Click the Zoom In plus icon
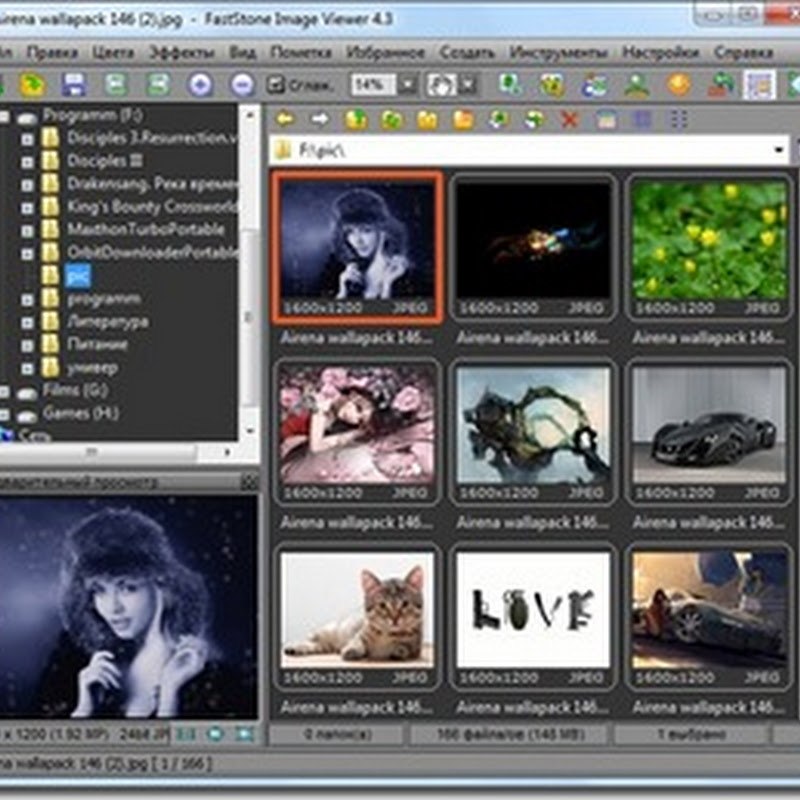This screenshot has width=800, height=800. tap(199, 85)
